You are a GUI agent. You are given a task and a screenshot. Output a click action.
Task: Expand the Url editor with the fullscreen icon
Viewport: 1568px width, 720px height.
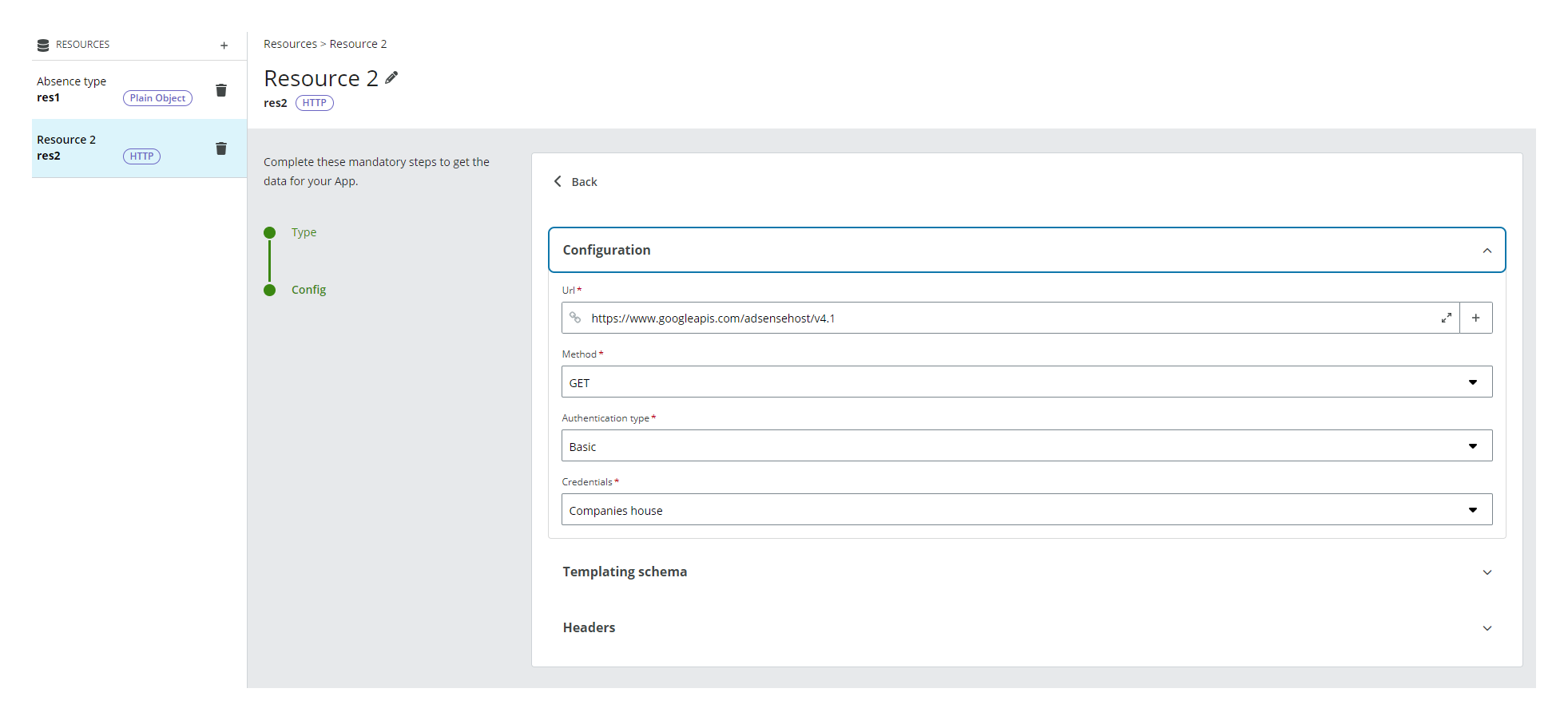(x=1447, y=317)
